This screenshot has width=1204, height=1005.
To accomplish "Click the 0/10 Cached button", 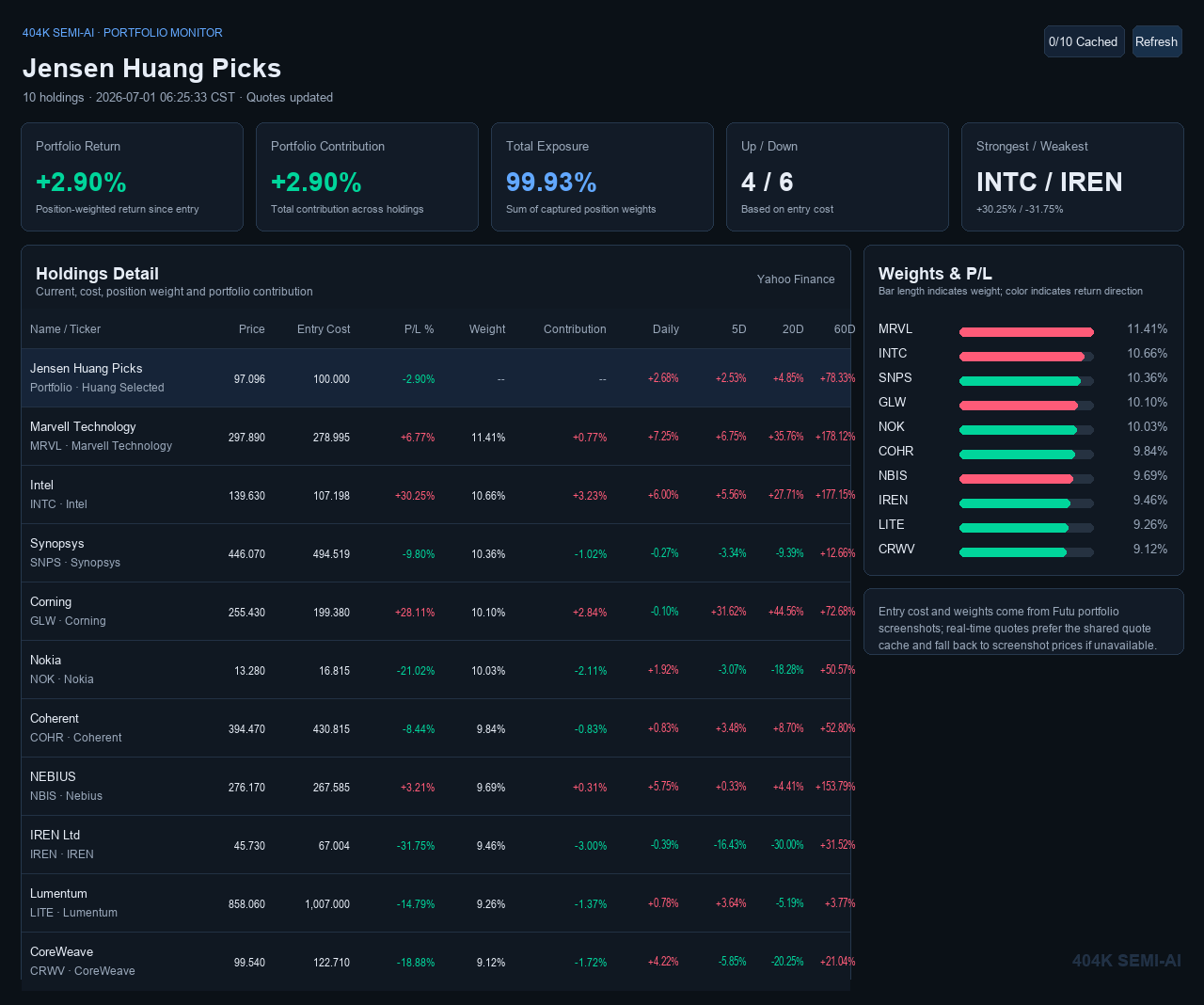I will [x=1084, y=41].
